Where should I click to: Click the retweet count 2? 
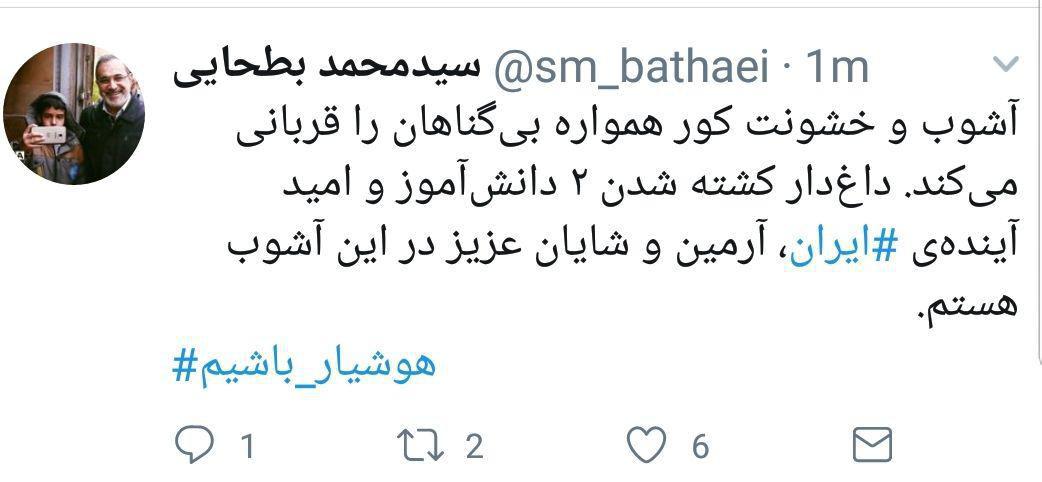click(473, 446)
